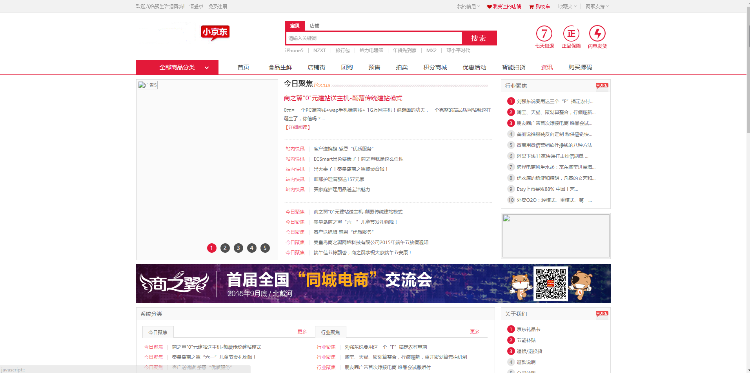The image size is (750, 373).
Task: Click the red bracketed details link below headline summary
Action: [x=297, y=127]
